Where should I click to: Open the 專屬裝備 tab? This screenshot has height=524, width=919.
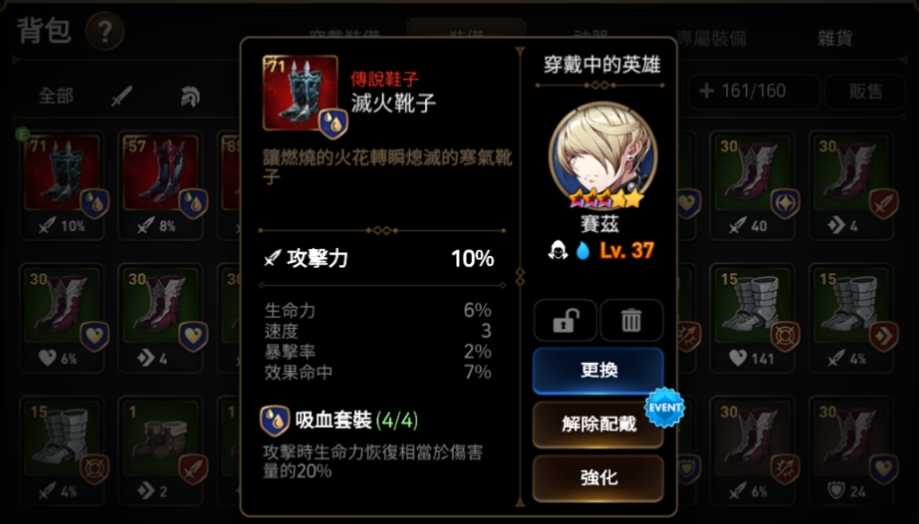point(711,39)
